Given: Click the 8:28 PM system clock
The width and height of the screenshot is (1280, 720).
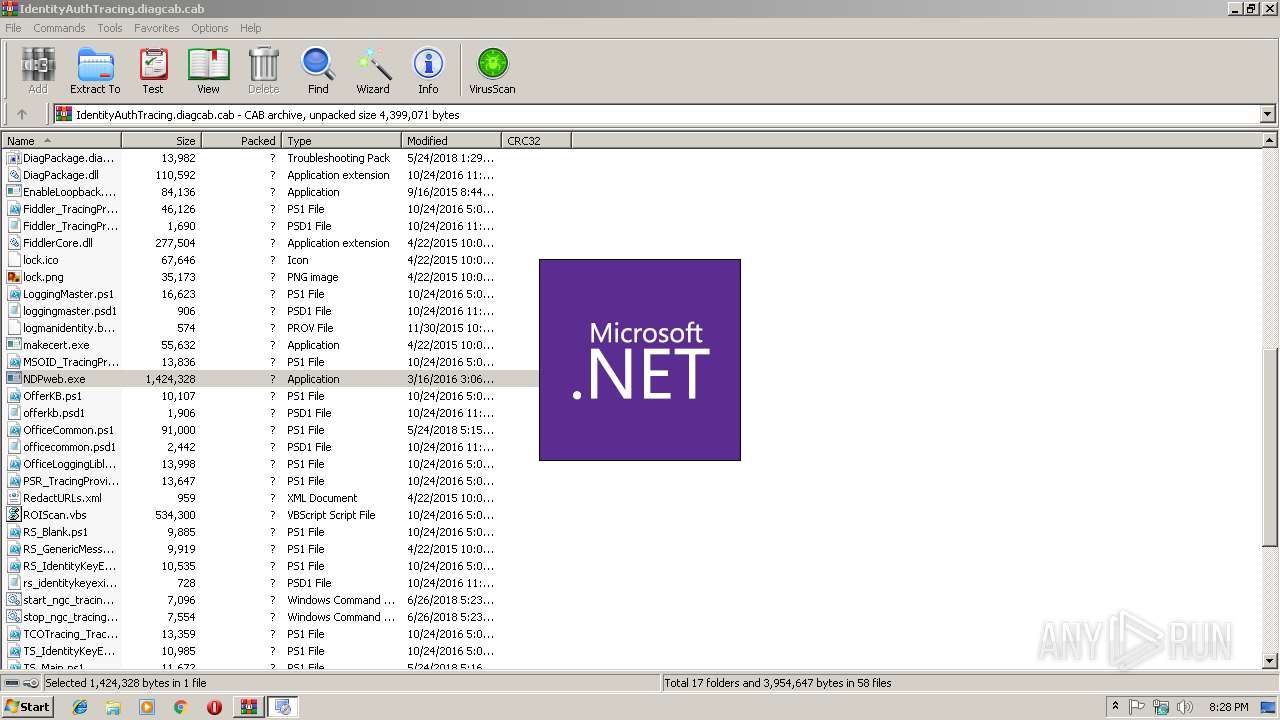Looking at the screenshot, I should pos(1229,707).
